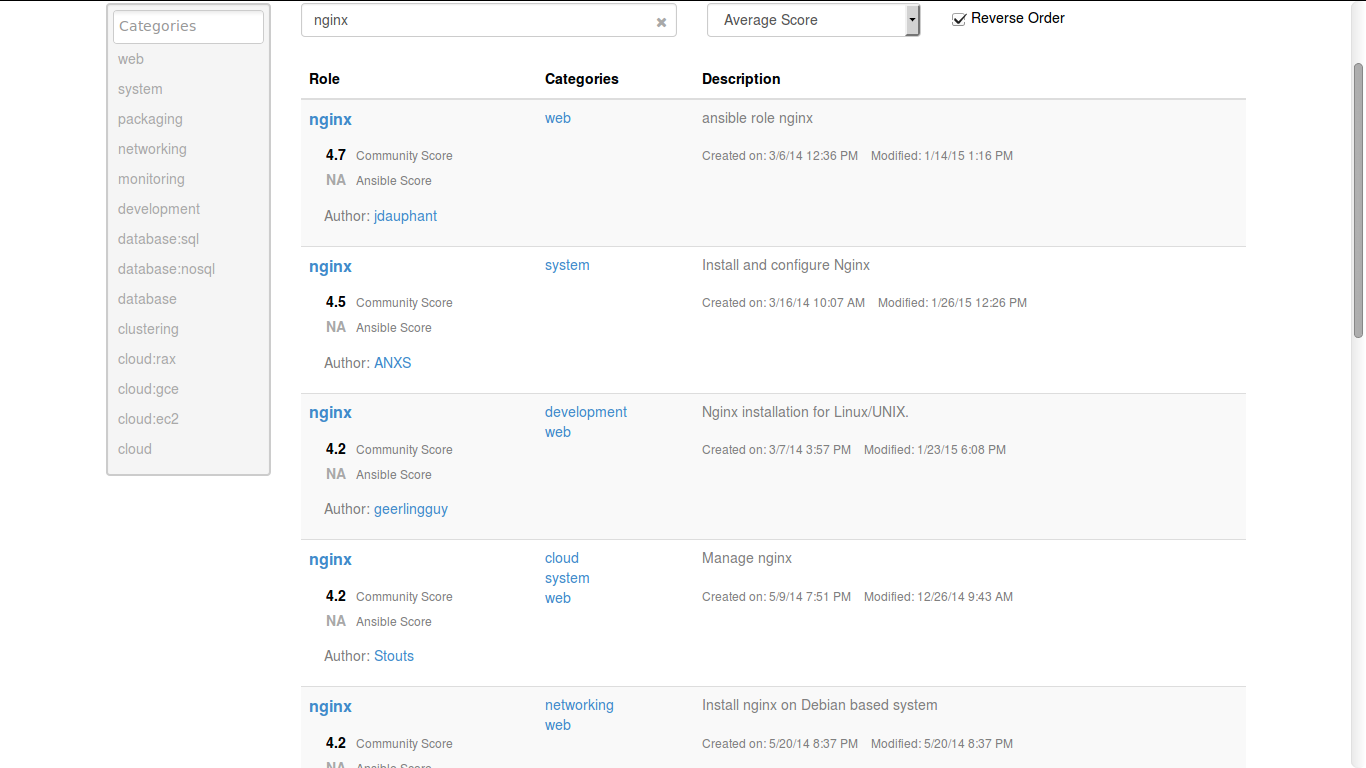
Task: Choose the database category in sidebar
Action: click(147, 299)
